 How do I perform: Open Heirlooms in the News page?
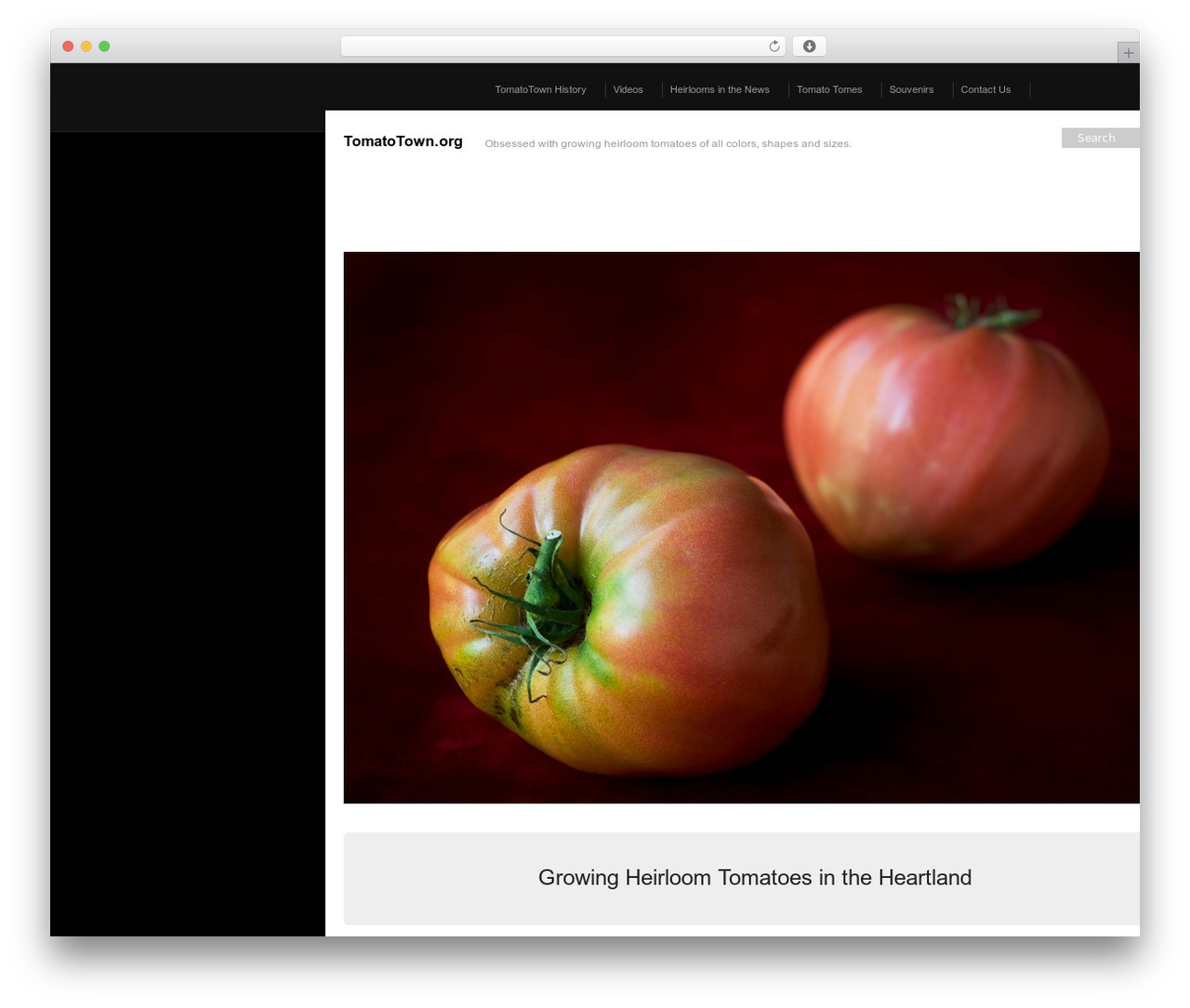pos(720,89)
